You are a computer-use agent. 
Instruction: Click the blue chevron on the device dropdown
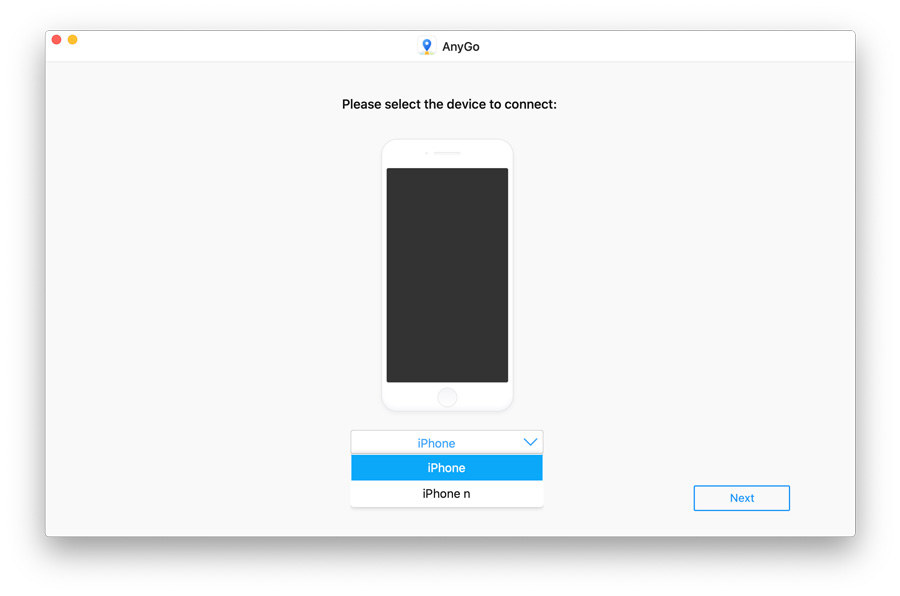click(531, 442)
